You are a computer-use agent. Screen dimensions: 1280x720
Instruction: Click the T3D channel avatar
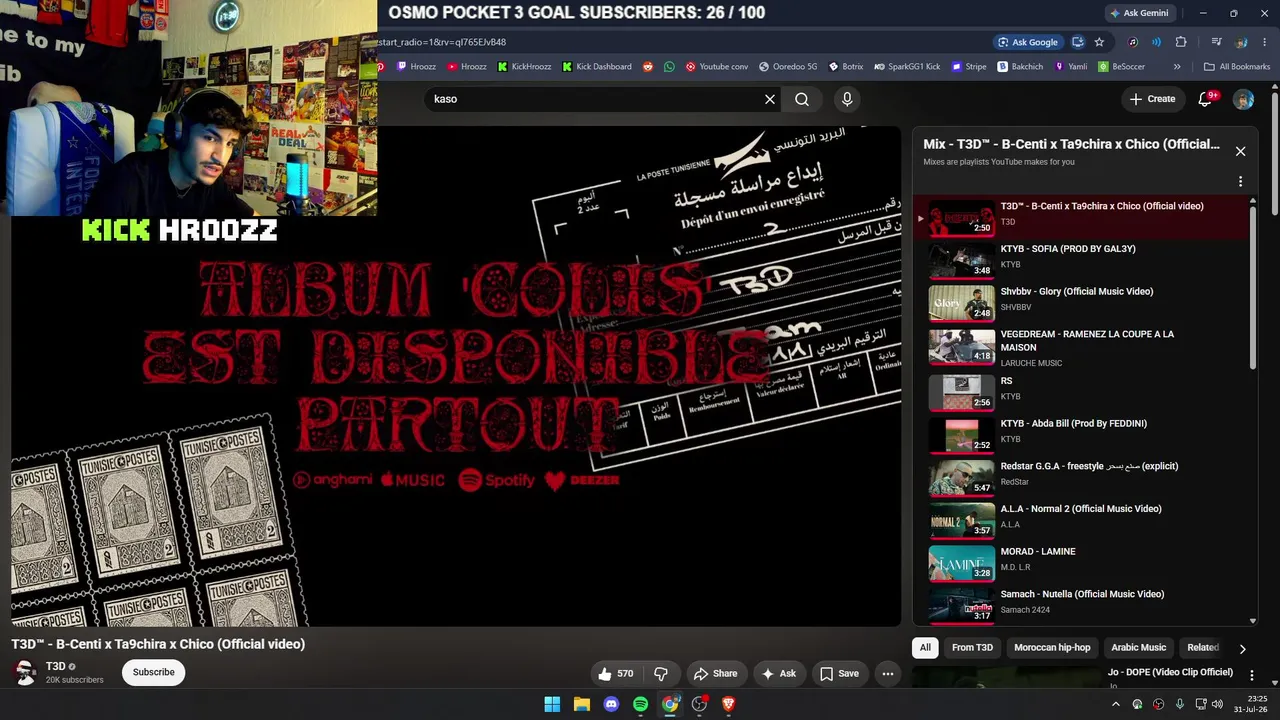[x=26, y=672]
